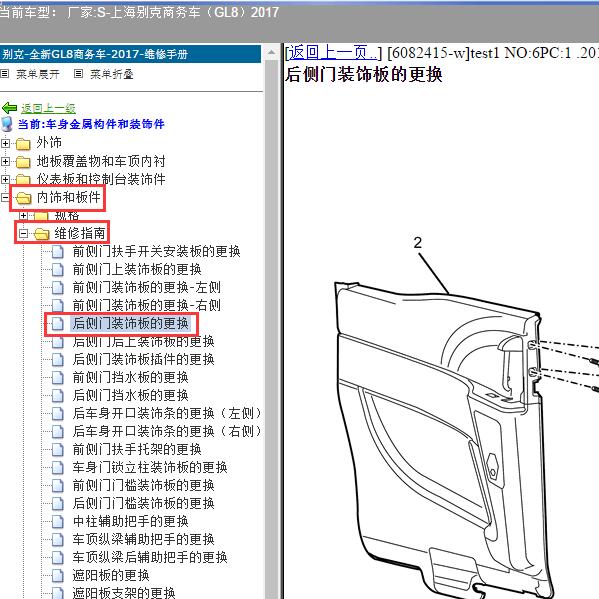
Task: Open 后侧门后上装饰板的更换 document
Action: (x=143, y=341)
